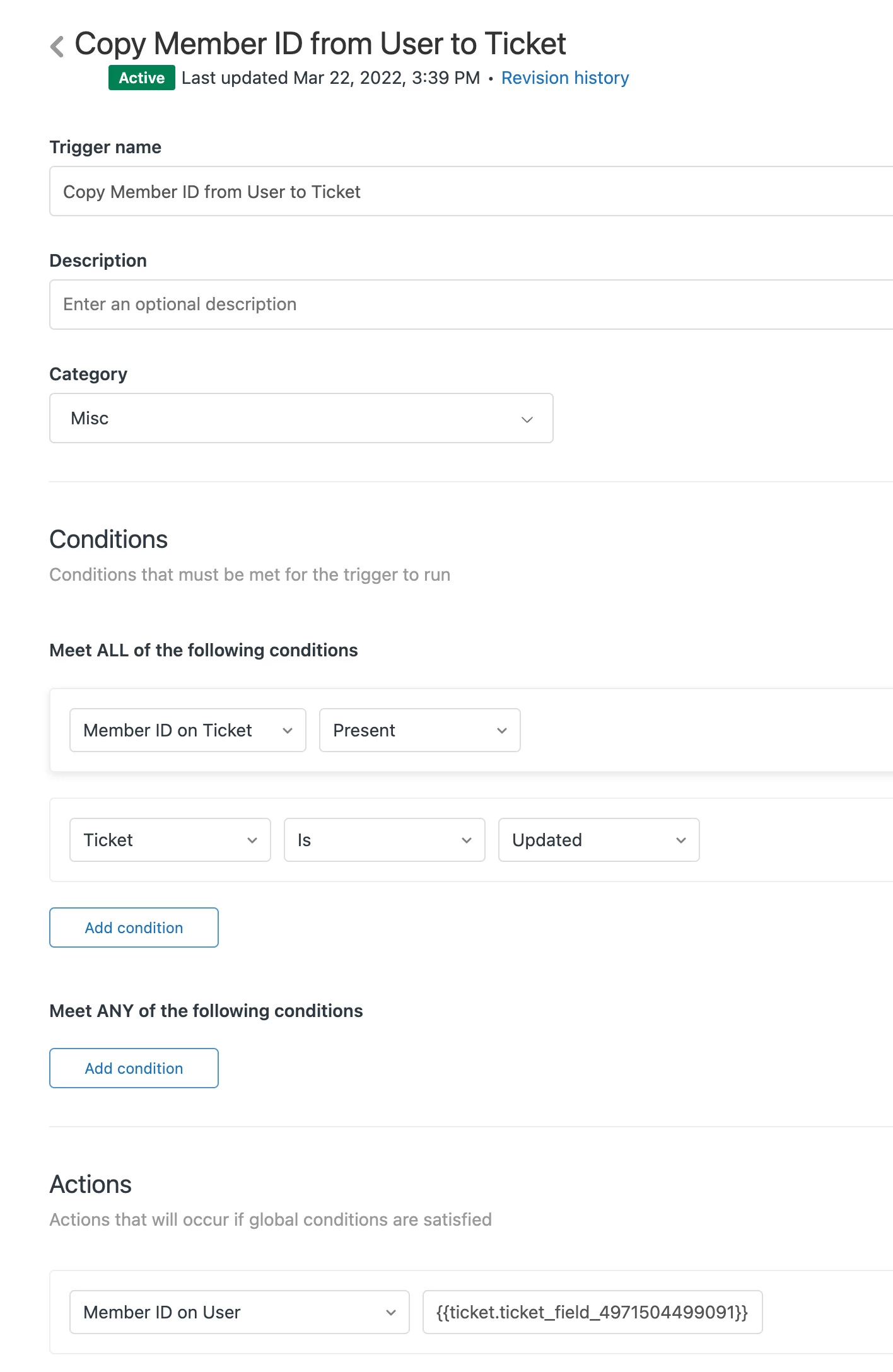Click chevron on Member ID on Ticket
893x1372 pixels.
tap(288, 731)
